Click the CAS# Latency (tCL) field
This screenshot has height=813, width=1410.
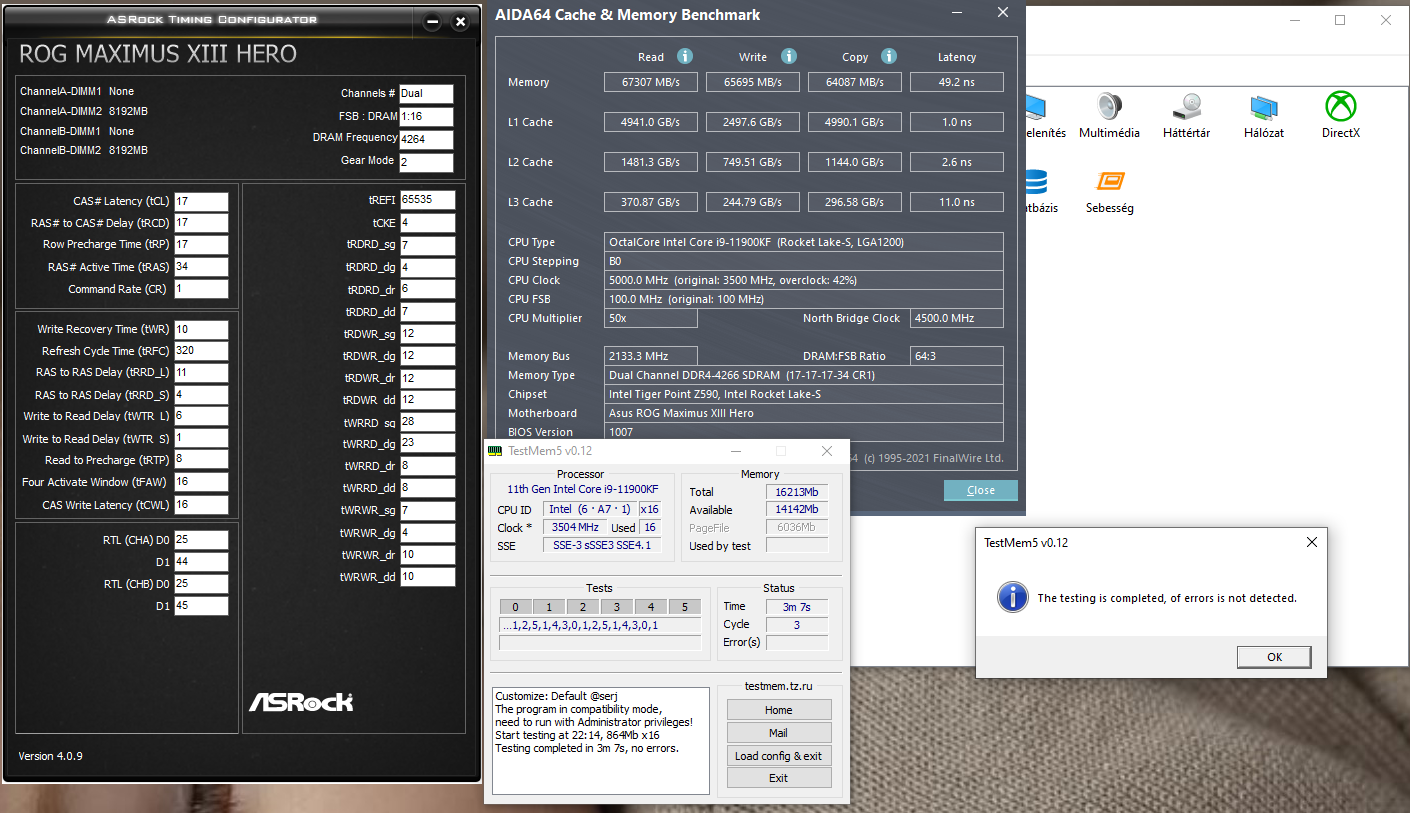tap(201, 201)
